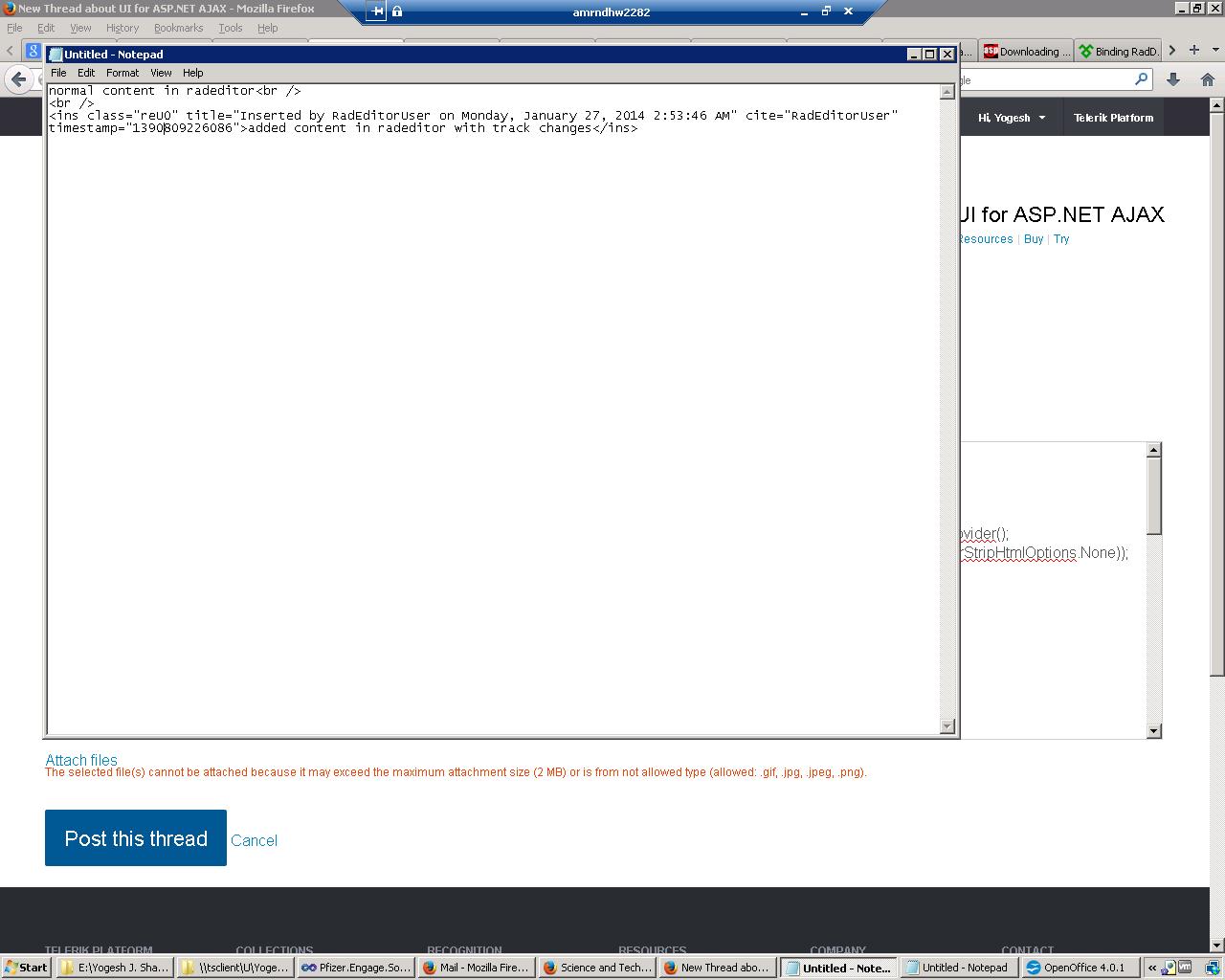Pin the remote desktop connection bar
Viewport: 1225px width, 980px height.
pos(376,11)
